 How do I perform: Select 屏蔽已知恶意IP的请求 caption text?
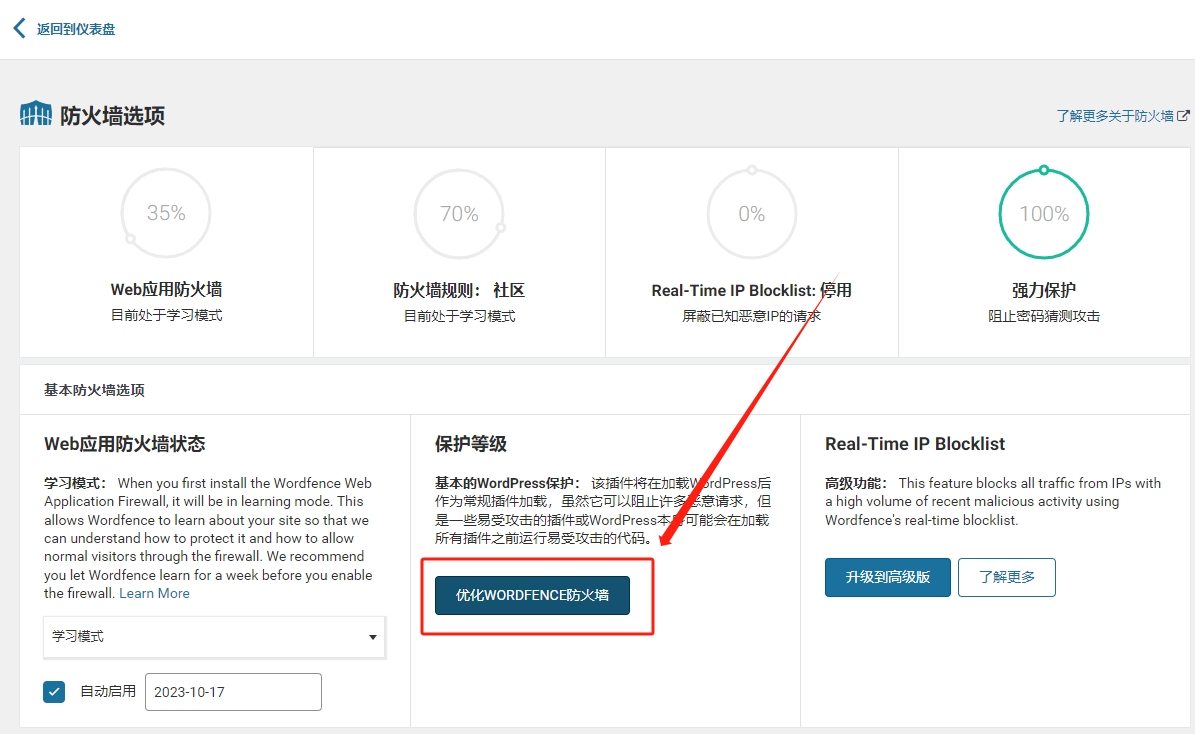point(751,316)
